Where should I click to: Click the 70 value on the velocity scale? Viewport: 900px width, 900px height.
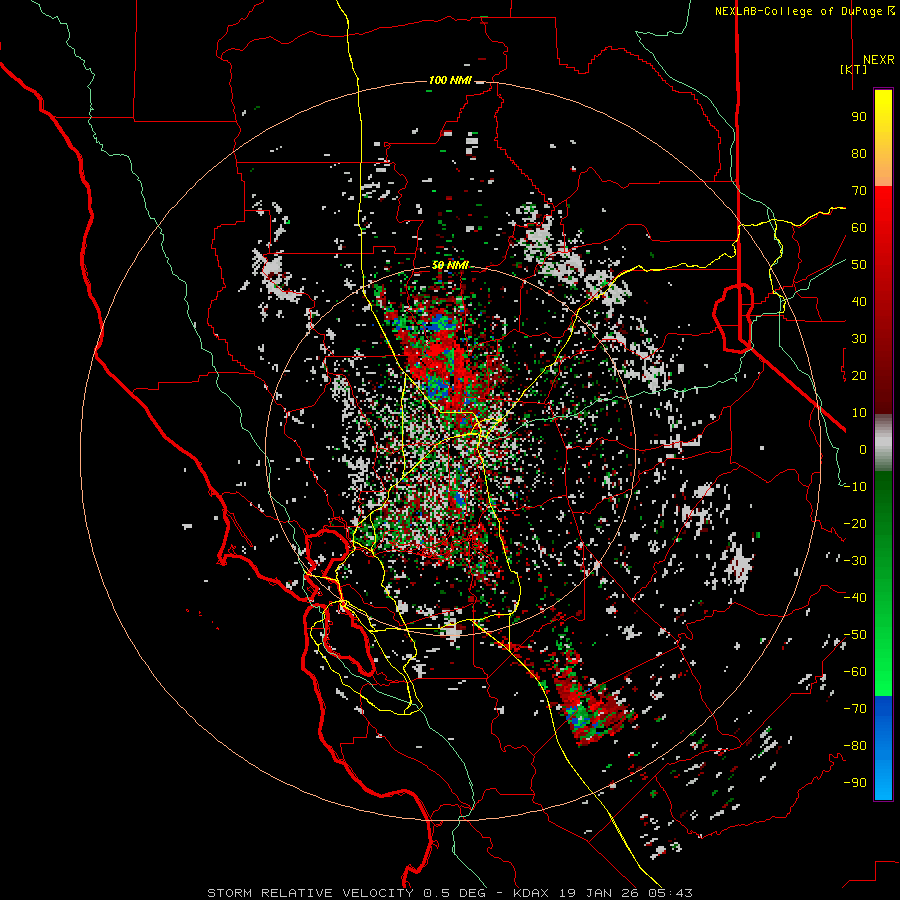[859, 191]
